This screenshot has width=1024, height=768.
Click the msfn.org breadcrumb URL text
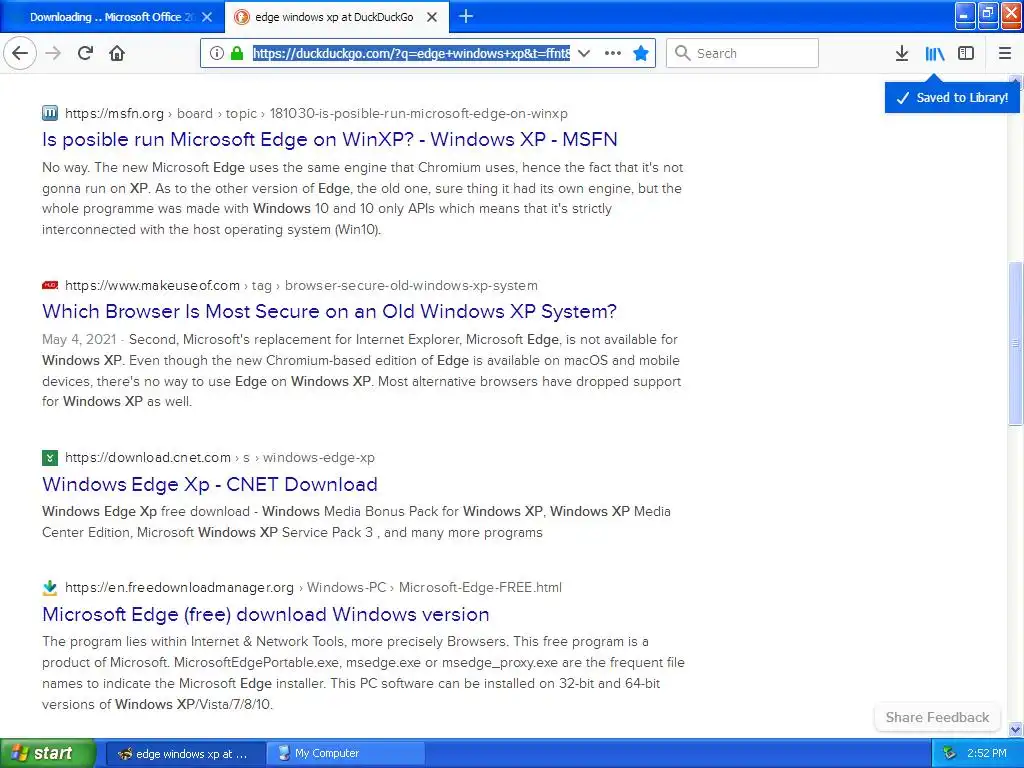click(x=316, y=113)
